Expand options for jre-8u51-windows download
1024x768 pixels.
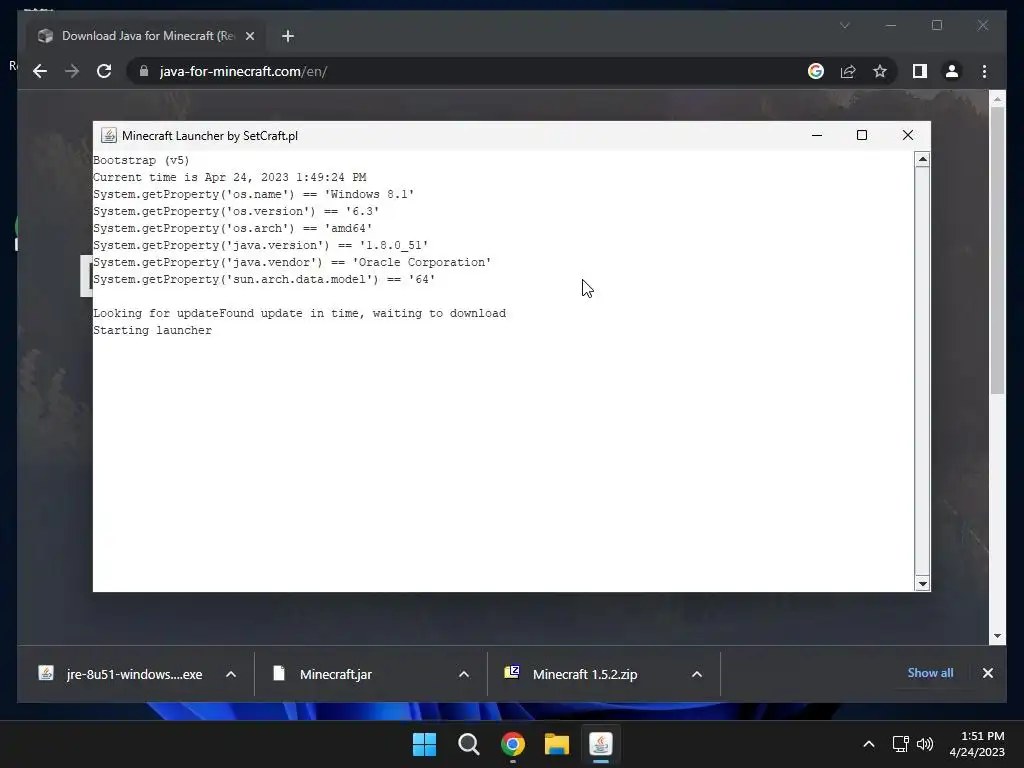tap(231, 674)
